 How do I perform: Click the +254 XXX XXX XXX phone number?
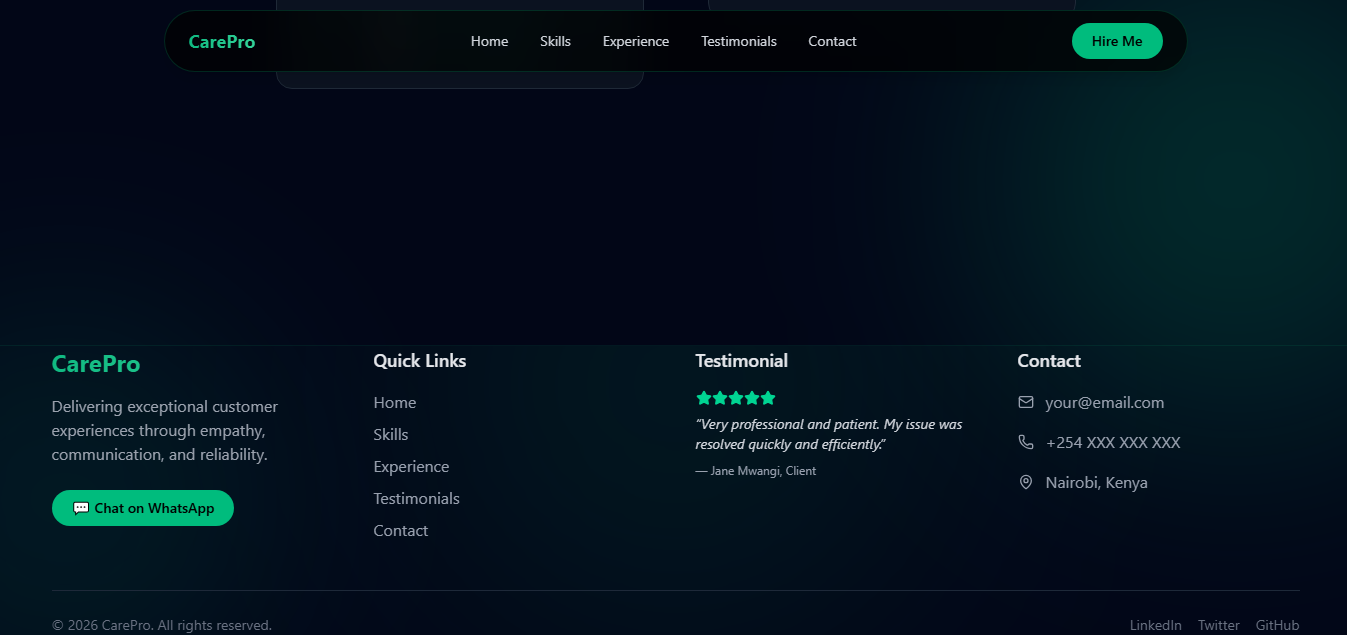pos(1113,442)
